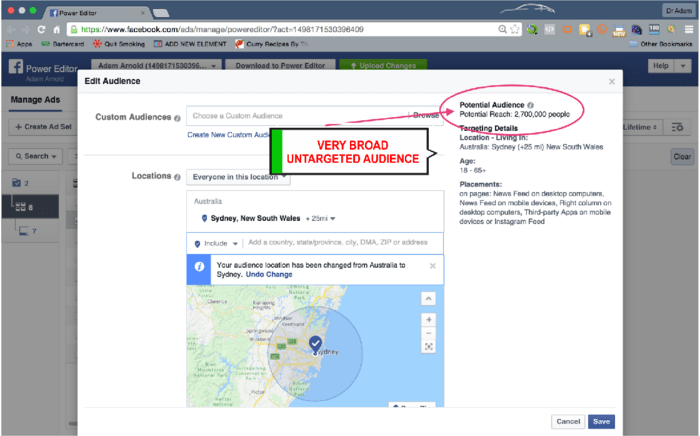Open Chrome hamburger menu
The height and width of the screenshot is (436, 700).
click(689, 30)
